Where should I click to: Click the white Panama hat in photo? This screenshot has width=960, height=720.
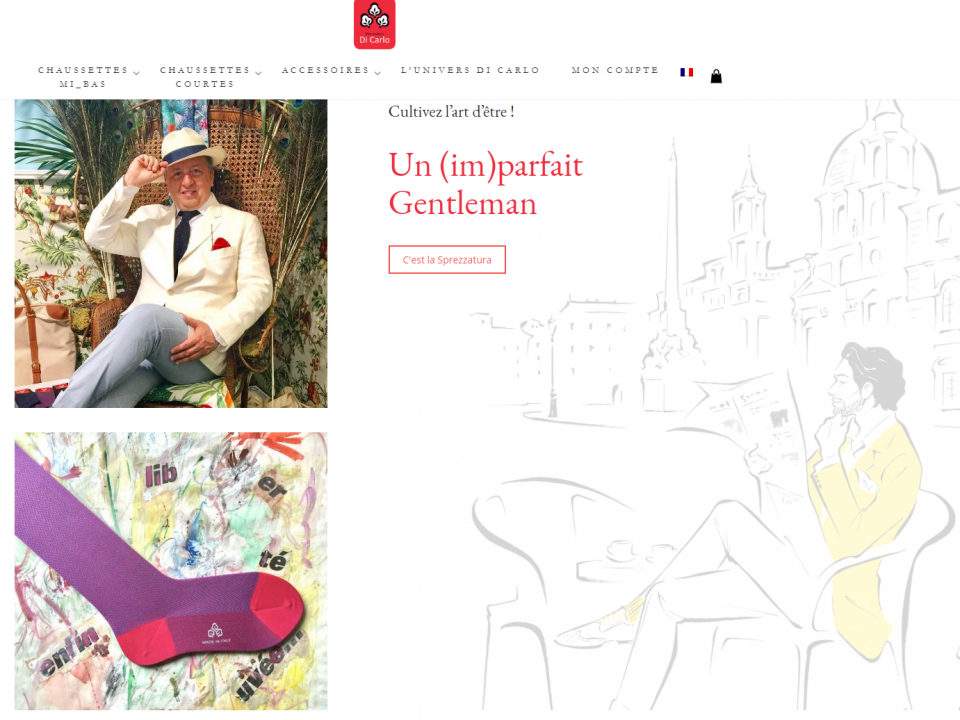coord(190,147)
